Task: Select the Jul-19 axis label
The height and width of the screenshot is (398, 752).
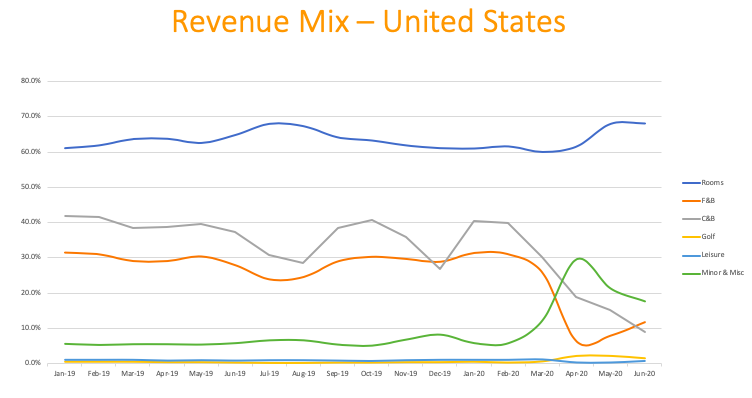Action: coord(269,374)
